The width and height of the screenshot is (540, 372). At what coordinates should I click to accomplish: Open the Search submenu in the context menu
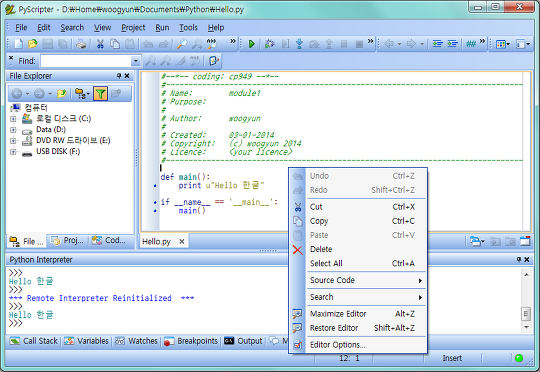(x=366, y=297)
